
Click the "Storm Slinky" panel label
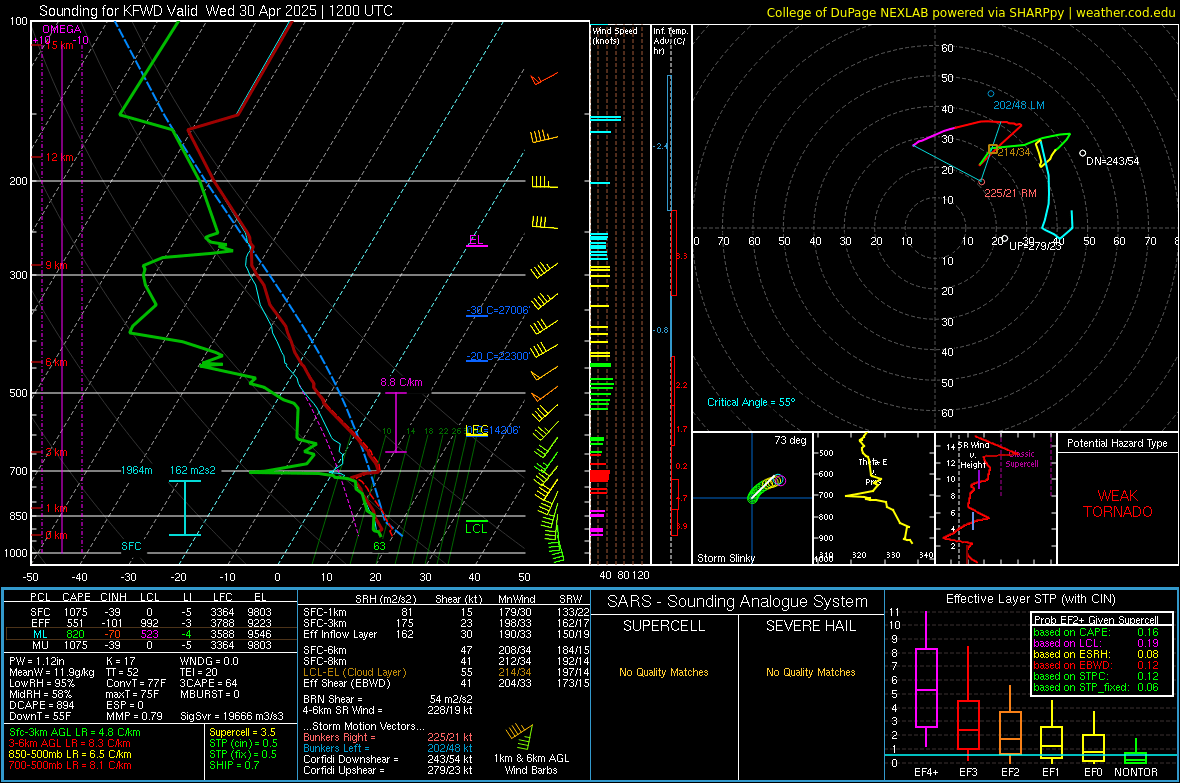(x=726, y=558)
